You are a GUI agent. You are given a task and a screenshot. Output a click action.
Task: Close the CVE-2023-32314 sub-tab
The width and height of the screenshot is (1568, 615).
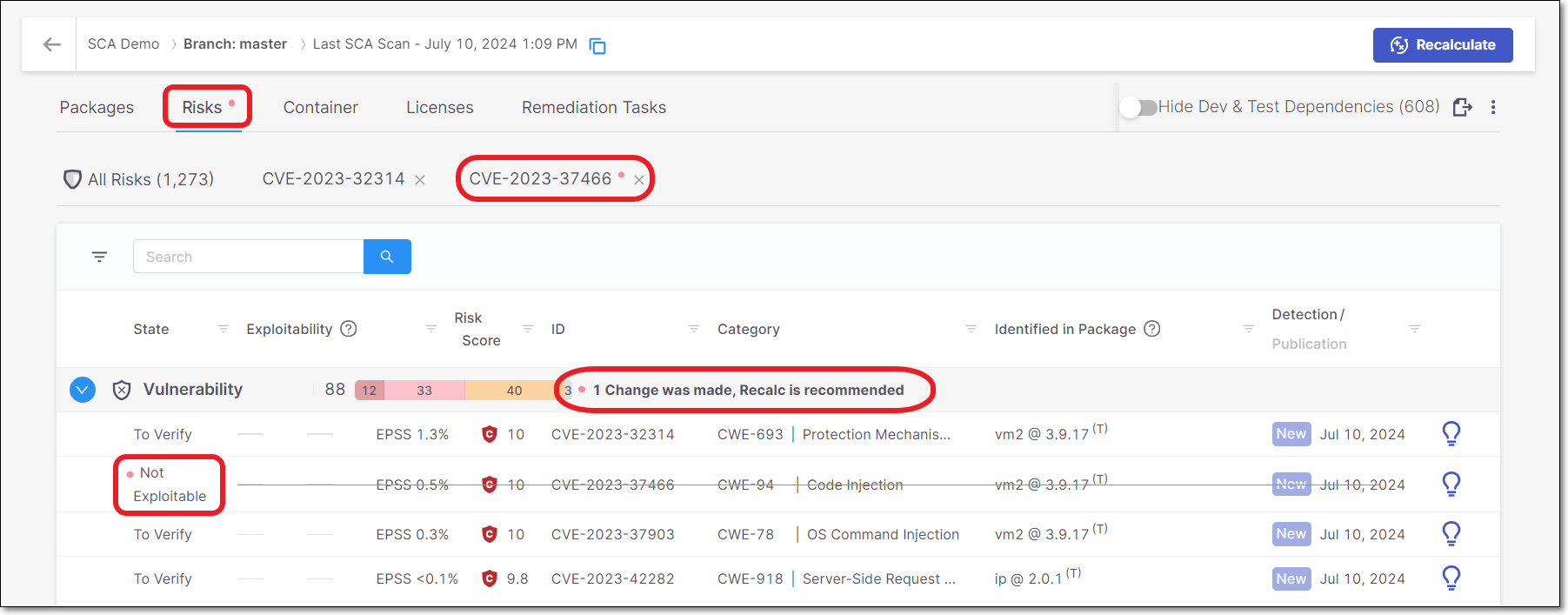(x=420, y=180)
